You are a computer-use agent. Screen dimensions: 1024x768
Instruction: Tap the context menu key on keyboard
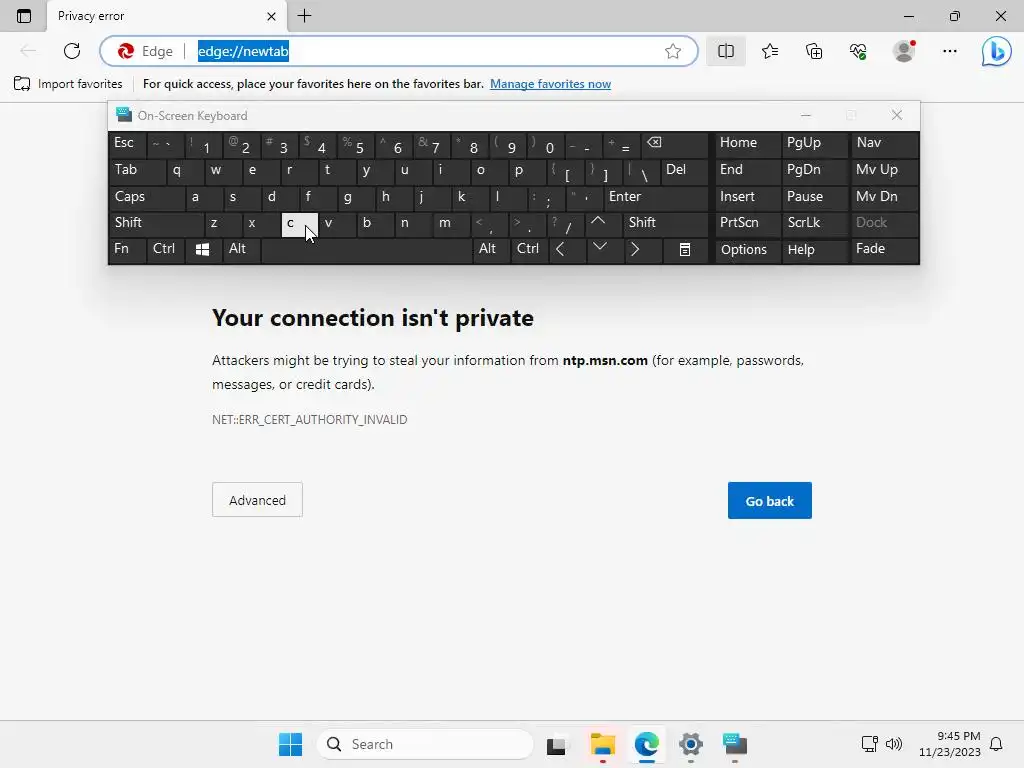coord(684,249)
